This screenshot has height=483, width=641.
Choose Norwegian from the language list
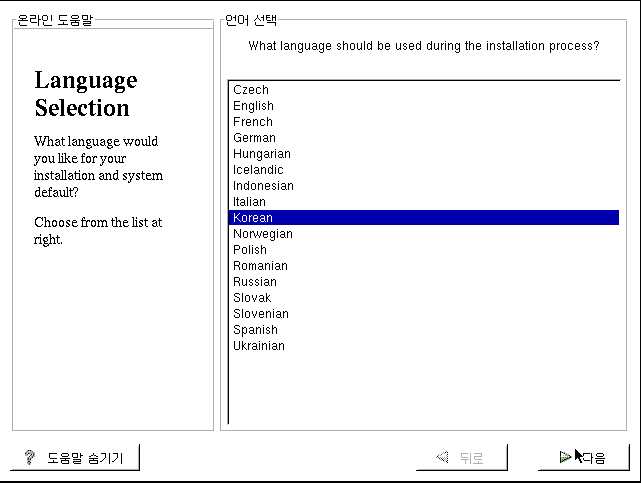tap(263, 234)
